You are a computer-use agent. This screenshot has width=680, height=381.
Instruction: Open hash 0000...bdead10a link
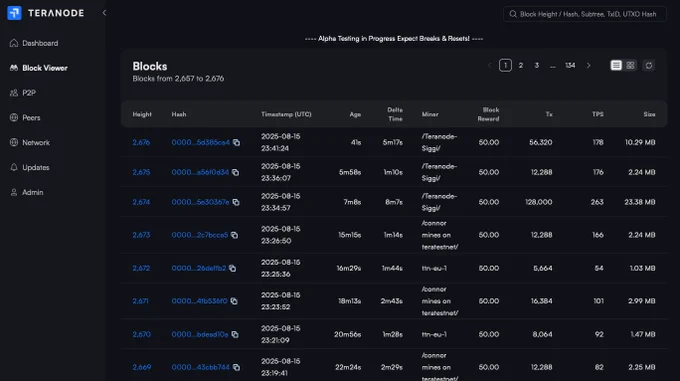point(199,334)
